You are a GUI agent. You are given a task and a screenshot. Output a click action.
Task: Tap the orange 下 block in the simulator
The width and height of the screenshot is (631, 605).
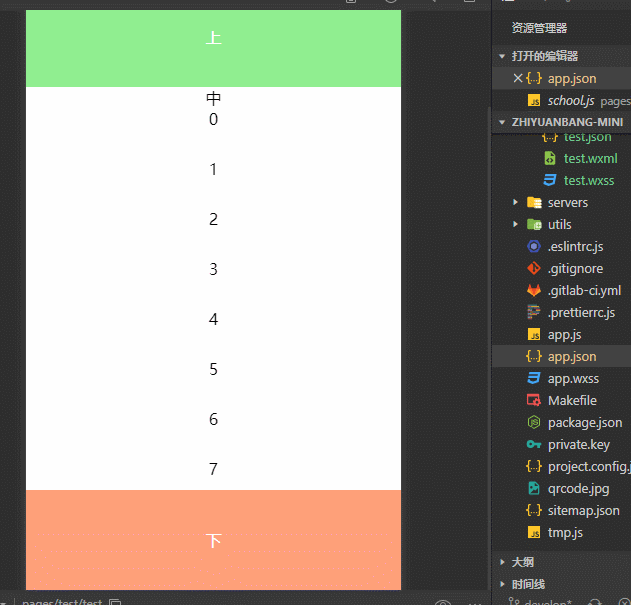[x=213, y=540]
